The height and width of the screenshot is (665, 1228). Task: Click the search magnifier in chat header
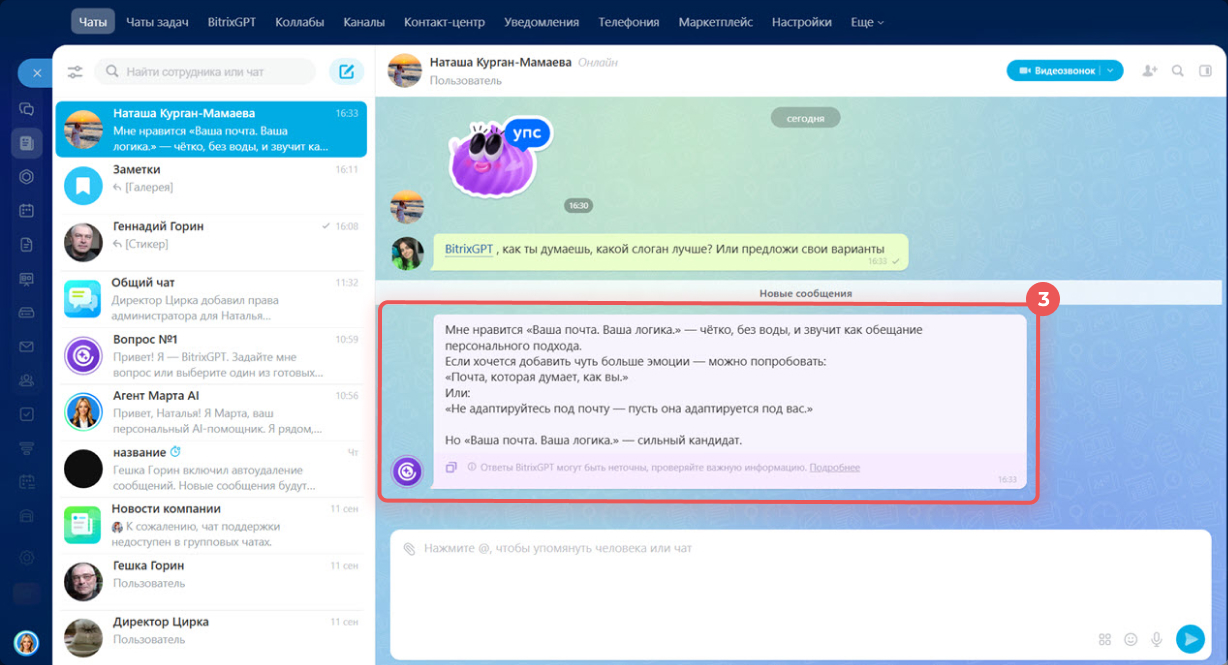click(1178, 71)
